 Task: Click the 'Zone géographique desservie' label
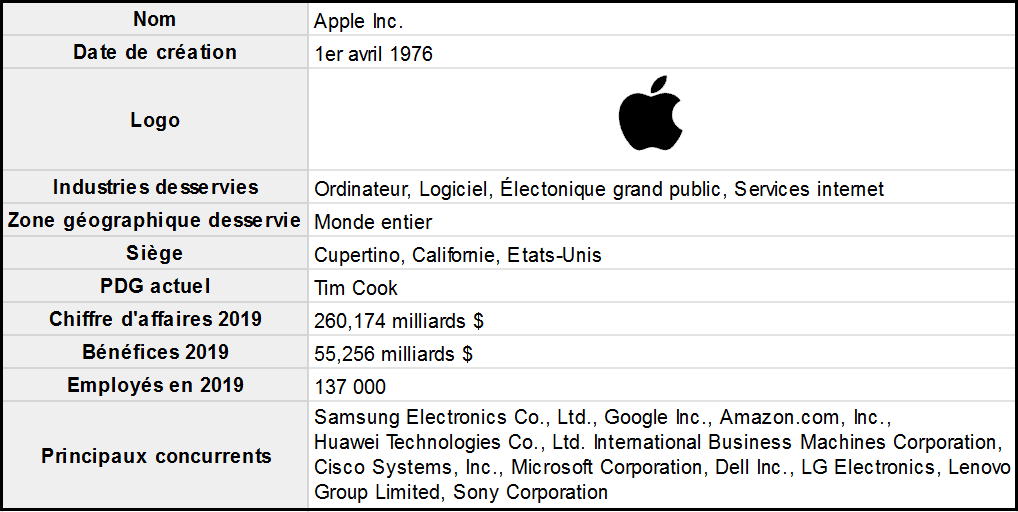pyautogui.click(x=155, y=221)
